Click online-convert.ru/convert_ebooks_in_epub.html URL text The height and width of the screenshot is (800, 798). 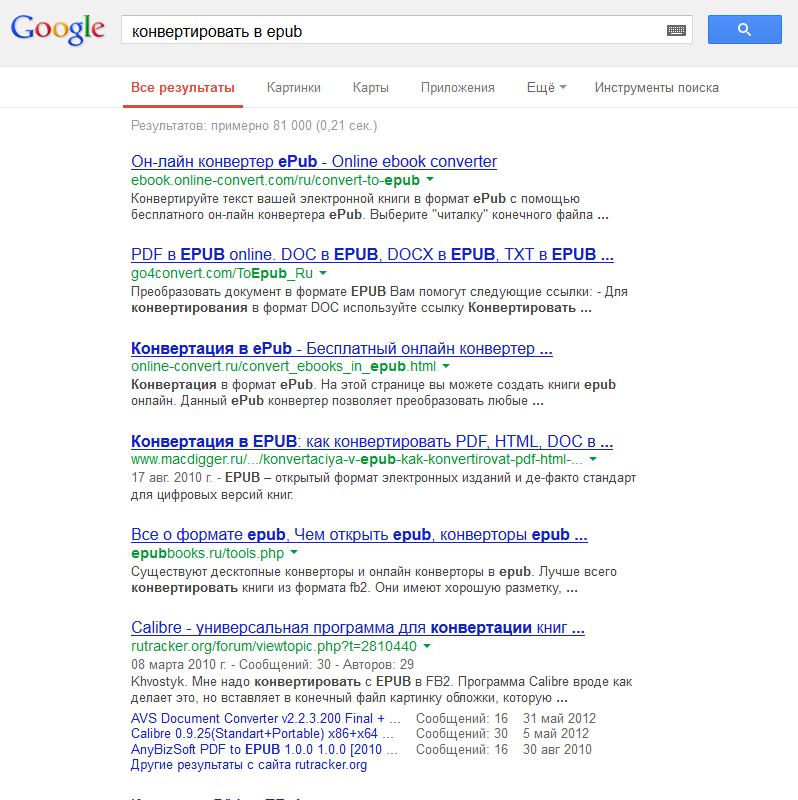(x=284, y=366)
